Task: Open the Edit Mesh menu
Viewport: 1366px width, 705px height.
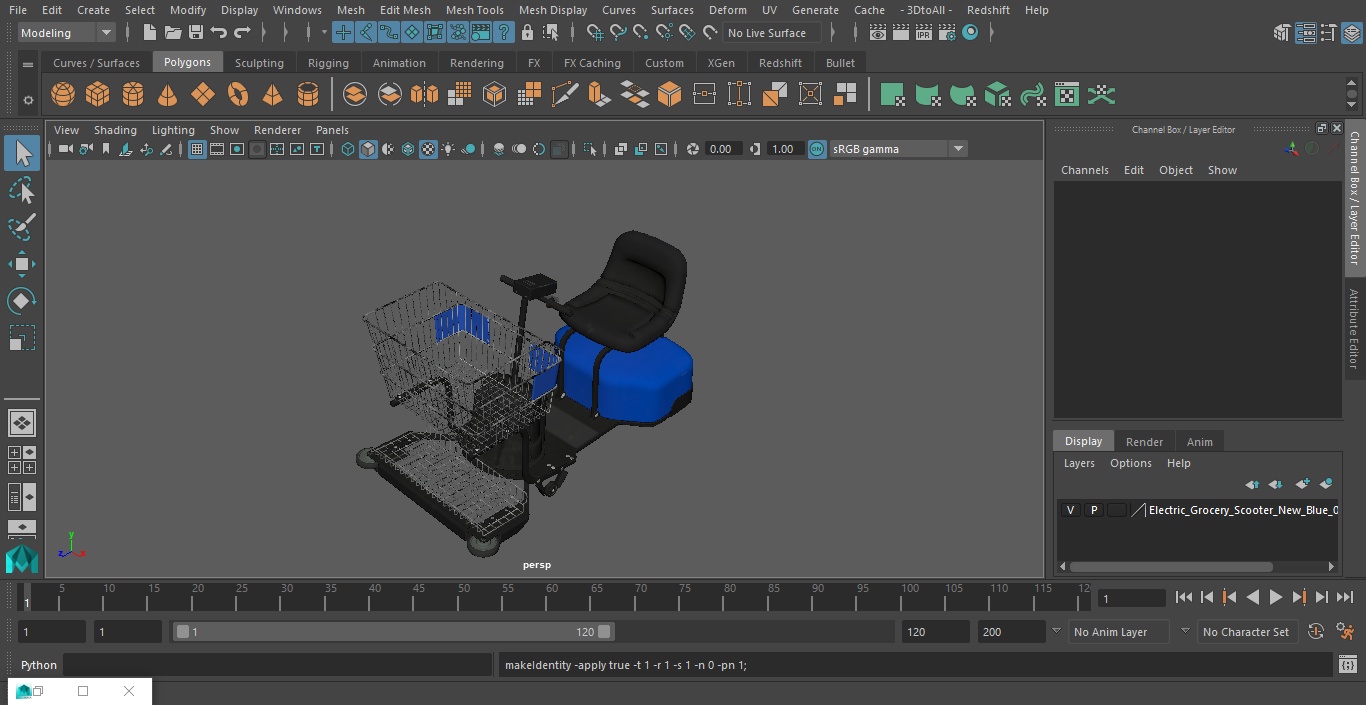Action: click(405, 10)
